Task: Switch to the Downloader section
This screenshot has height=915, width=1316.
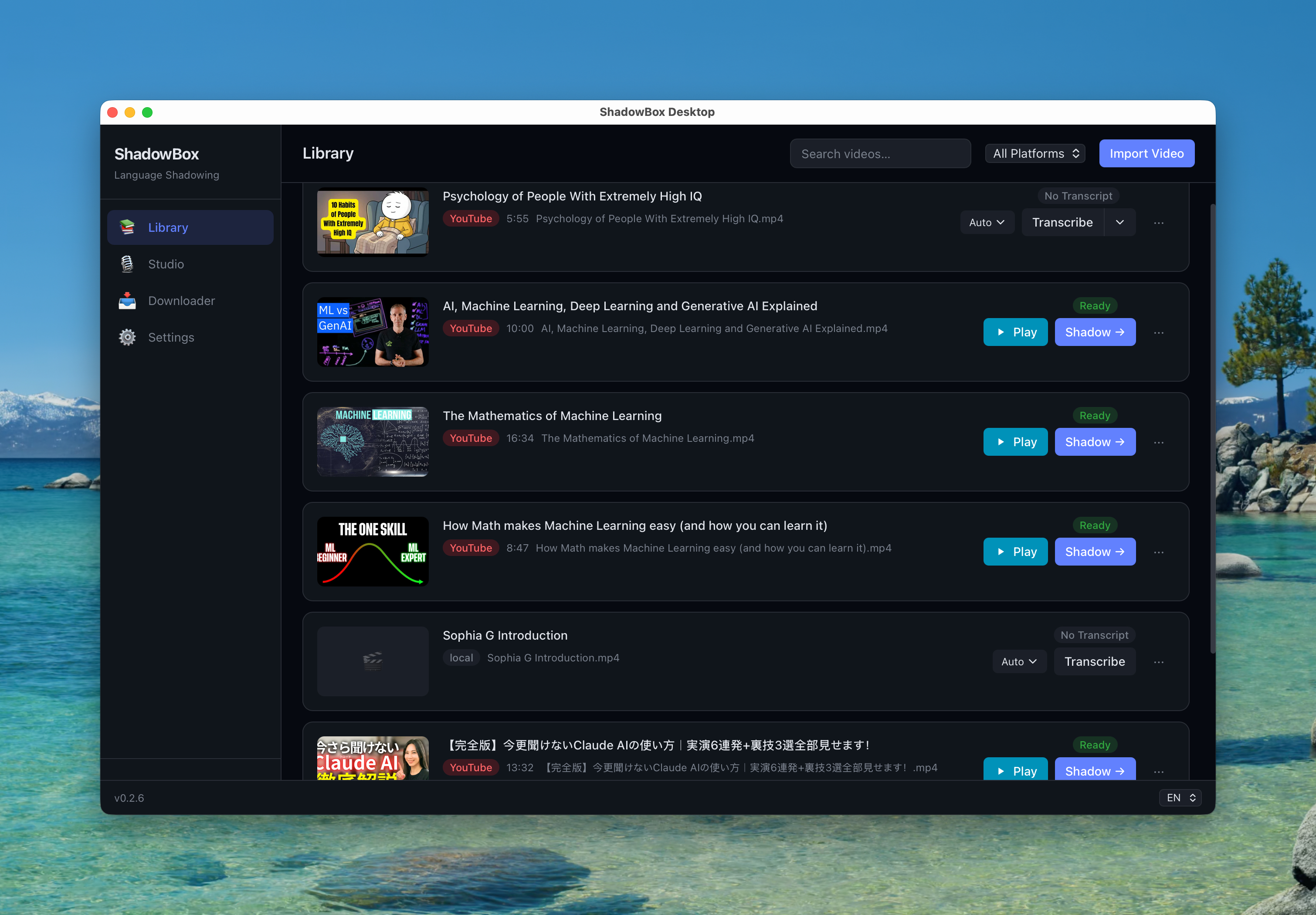Action: tap(190, 301)
